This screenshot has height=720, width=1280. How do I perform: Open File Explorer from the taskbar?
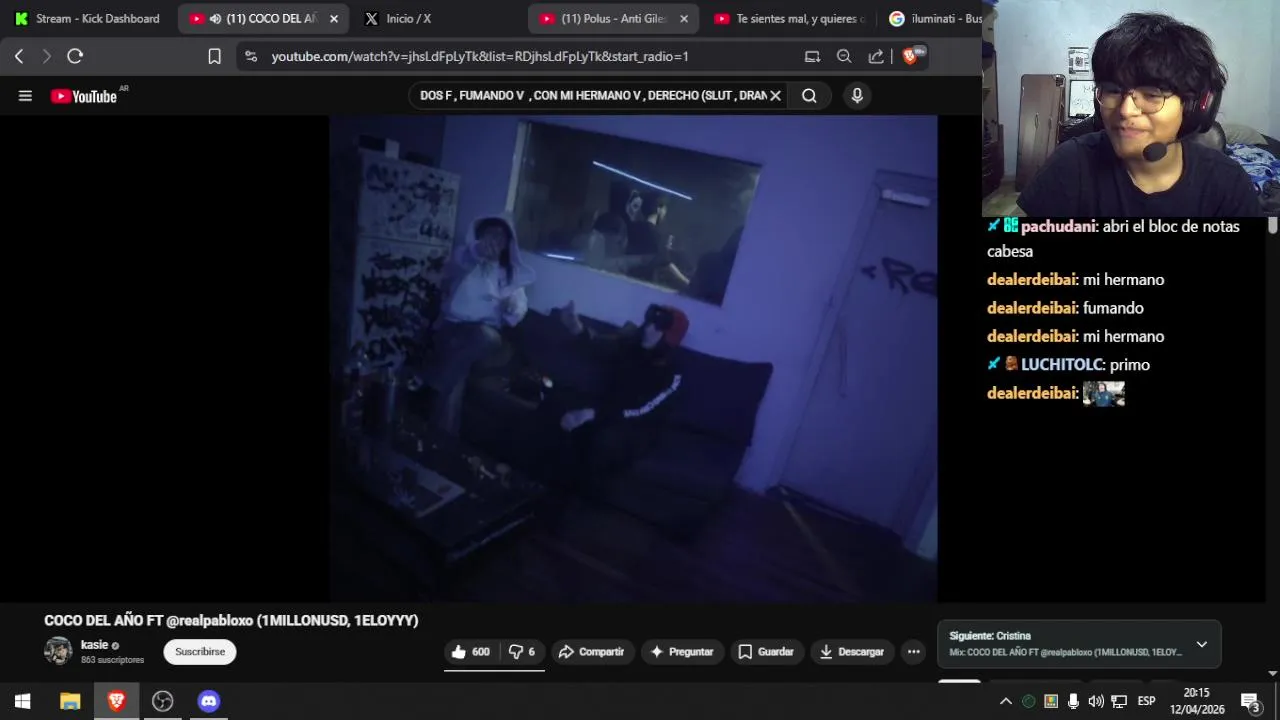point(70,701)
